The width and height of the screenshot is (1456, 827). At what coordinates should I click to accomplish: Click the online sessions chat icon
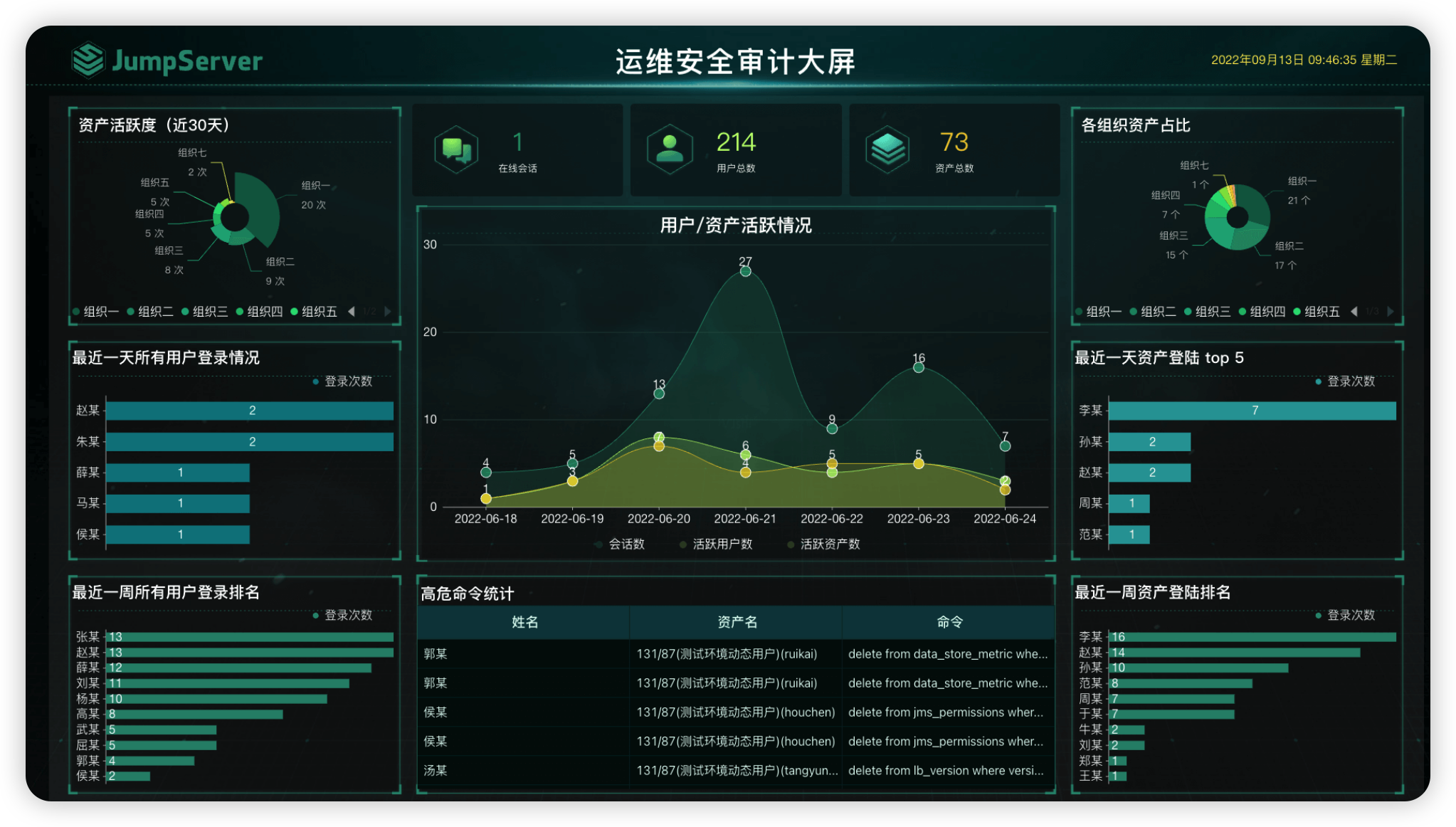456,149
